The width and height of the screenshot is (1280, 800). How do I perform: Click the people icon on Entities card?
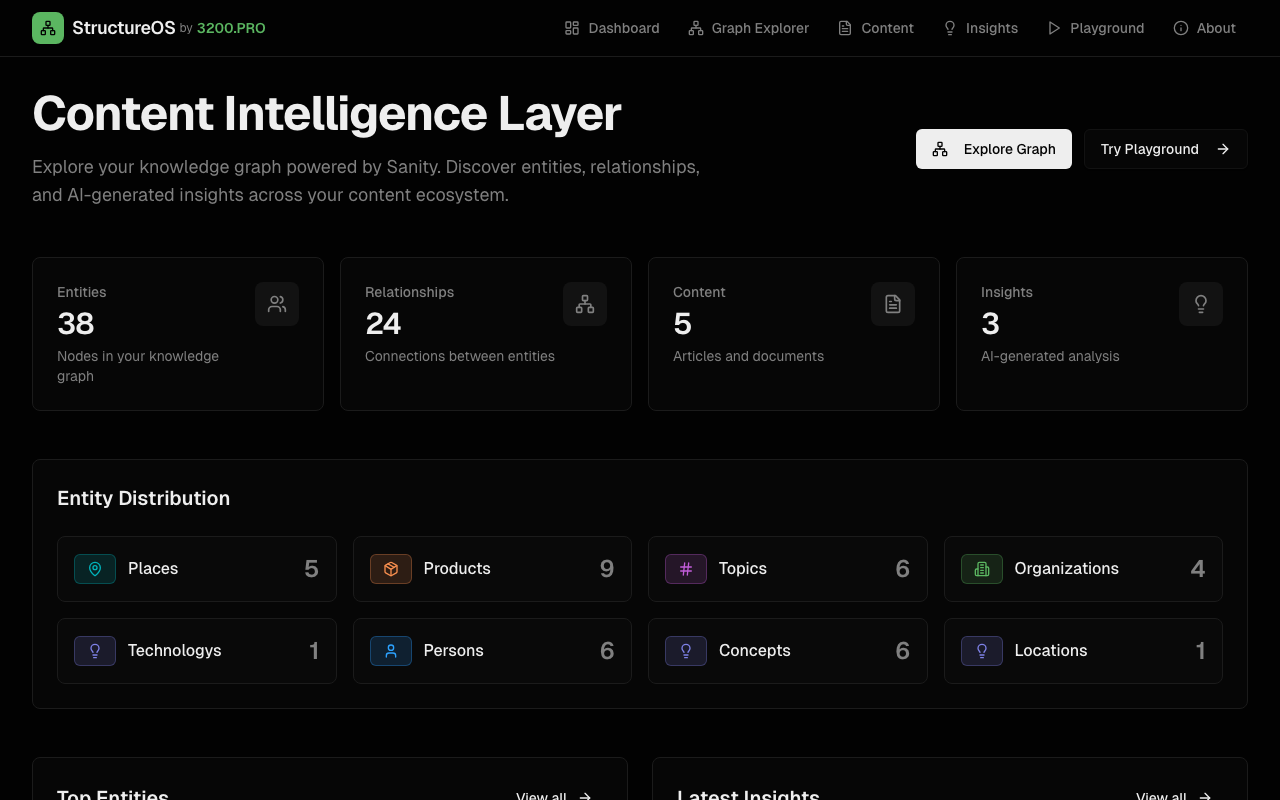[x=277, y=304]
